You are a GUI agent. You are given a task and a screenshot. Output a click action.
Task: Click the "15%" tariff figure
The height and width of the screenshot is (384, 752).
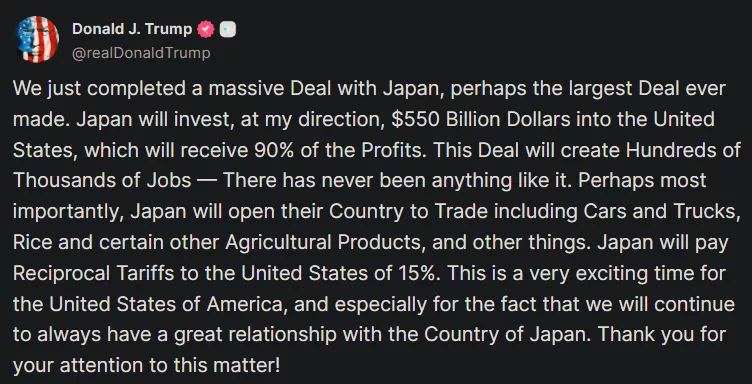click(420, 273)
